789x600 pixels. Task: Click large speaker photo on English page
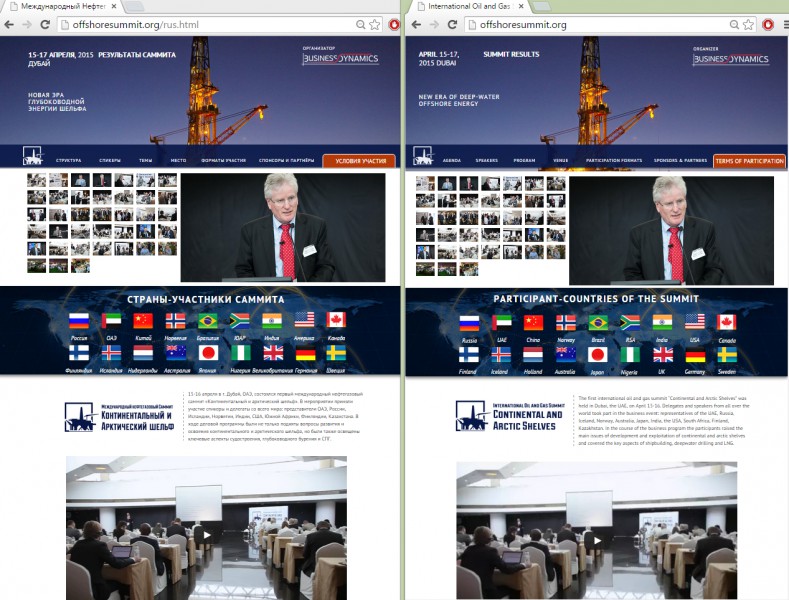click(671, 231)
